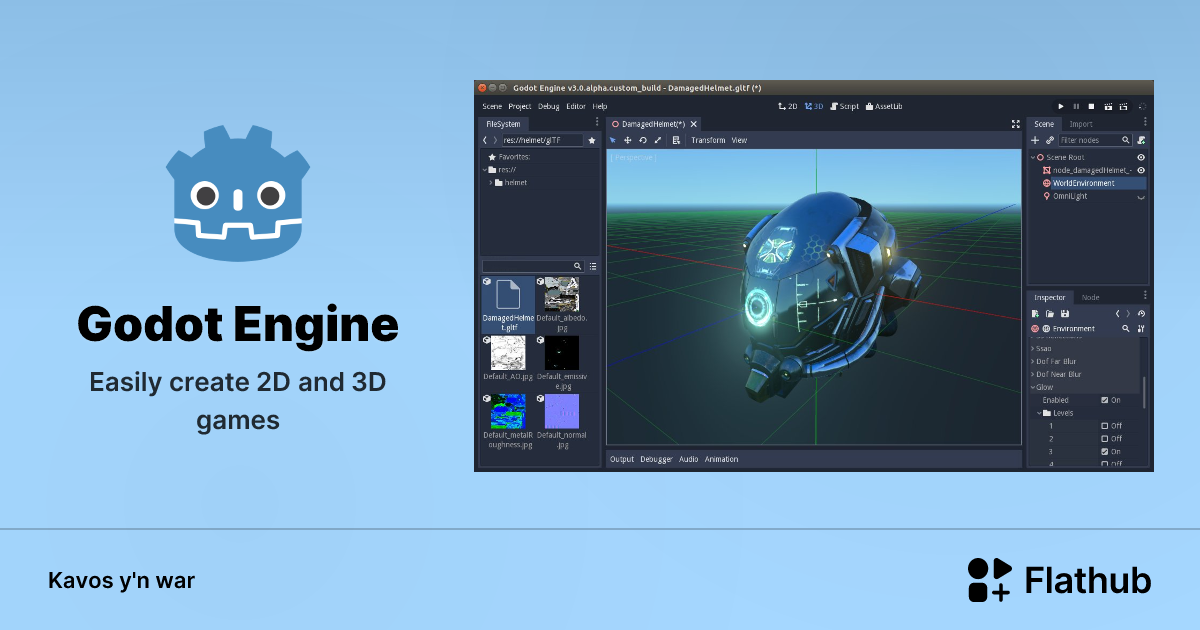Switch to the 2D workspace
Viewport: 1200px width, 630px height.
788,106
